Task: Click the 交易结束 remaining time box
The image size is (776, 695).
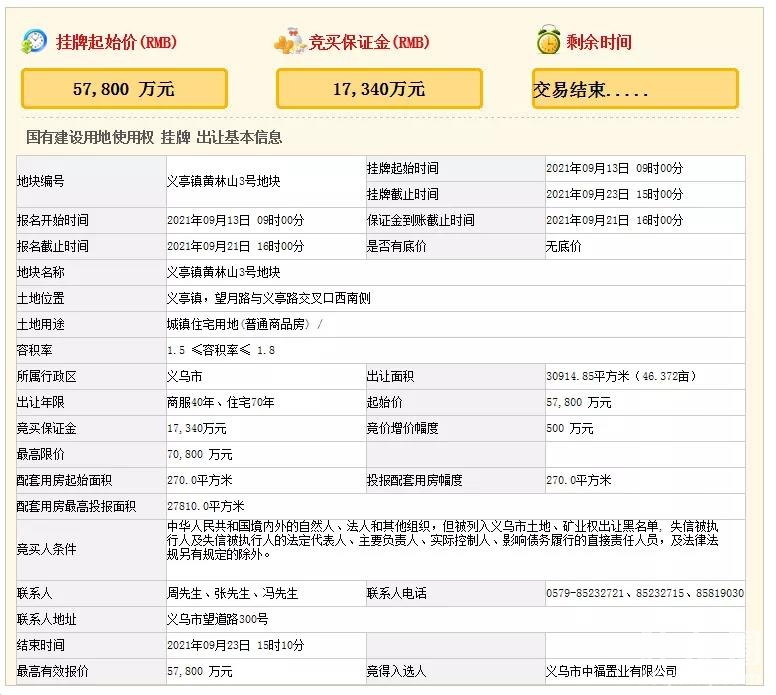Action: pos(635,89)
